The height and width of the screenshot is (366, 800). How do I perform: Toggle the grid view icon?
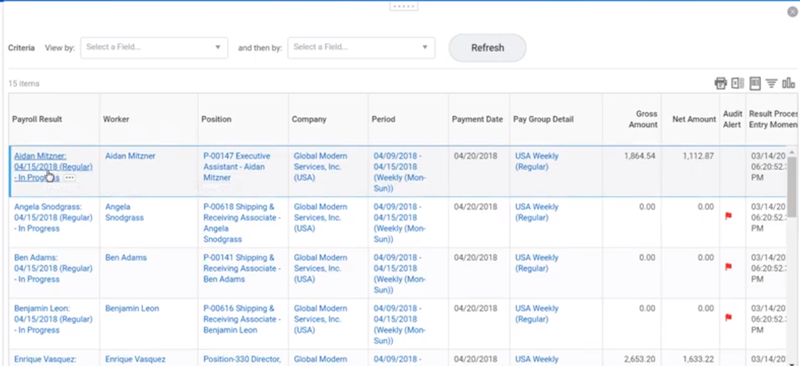(755, 83)
